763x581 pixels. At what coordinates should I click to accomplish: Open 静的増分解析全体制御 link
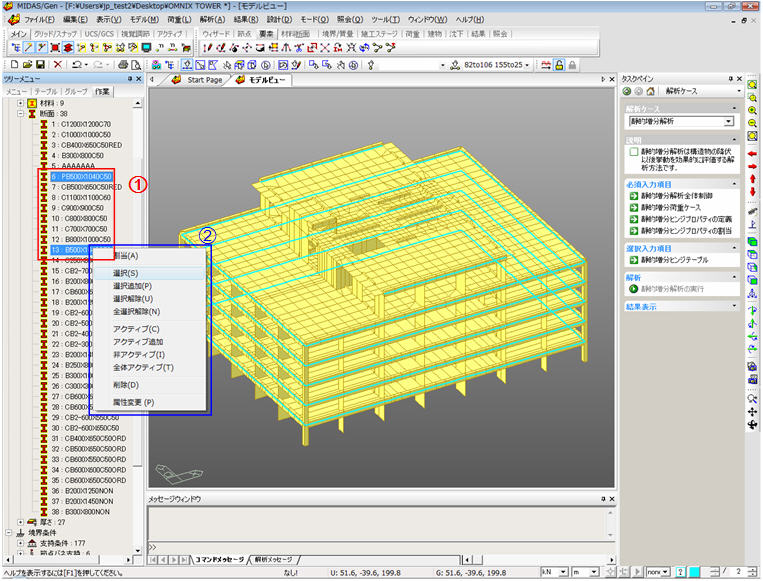coord(676,196)
